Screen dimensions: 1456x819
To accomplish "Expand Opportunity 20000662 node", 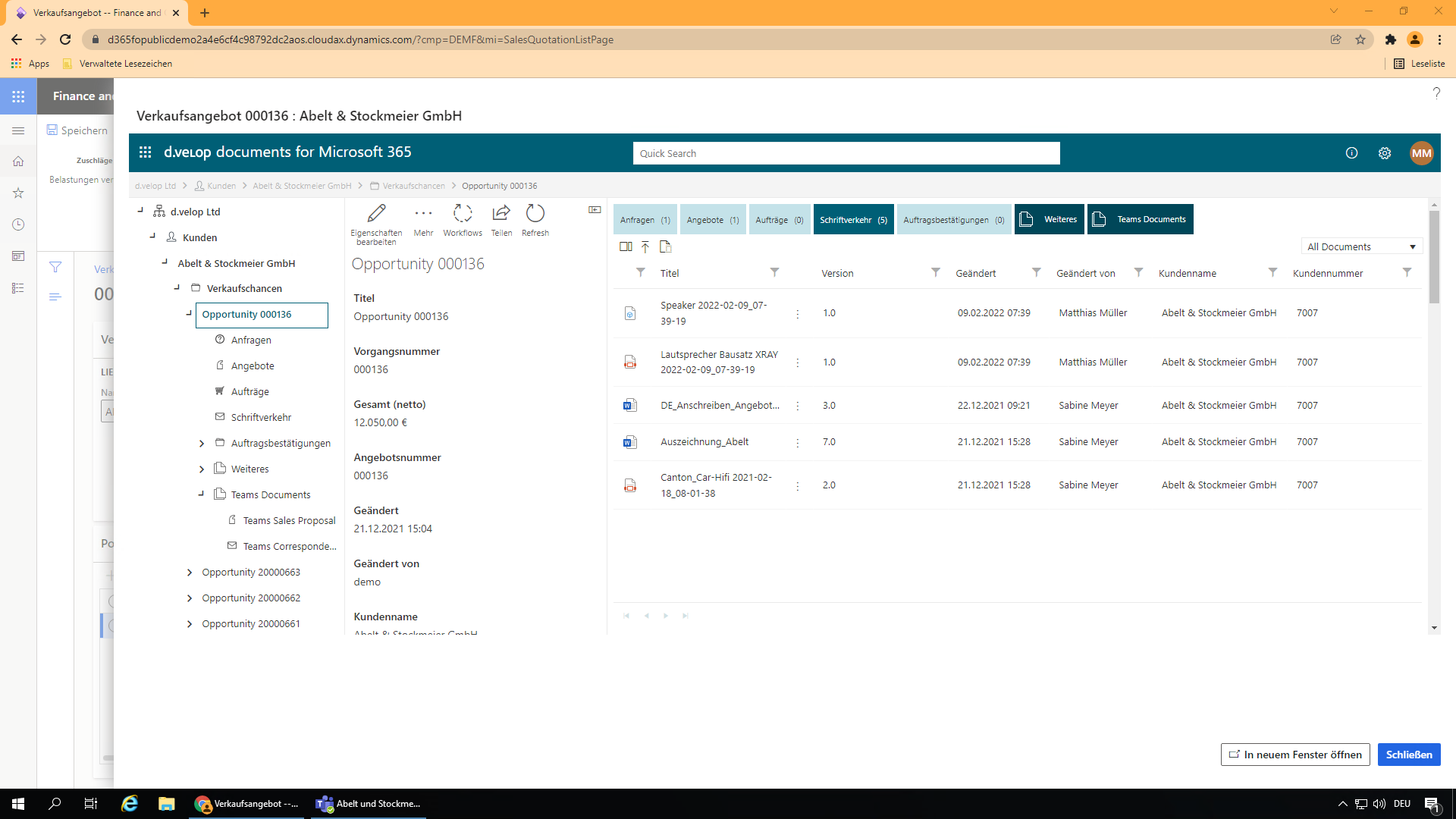I will [x=190, y=598].
